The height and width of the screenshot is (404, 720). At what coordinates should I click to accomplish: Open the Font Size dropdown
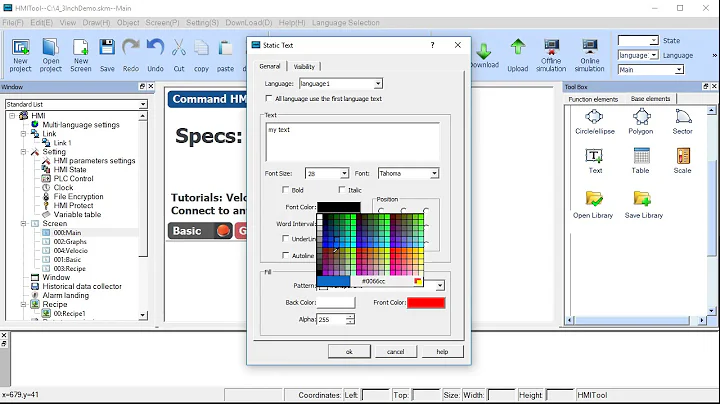[x=344, y=173]
